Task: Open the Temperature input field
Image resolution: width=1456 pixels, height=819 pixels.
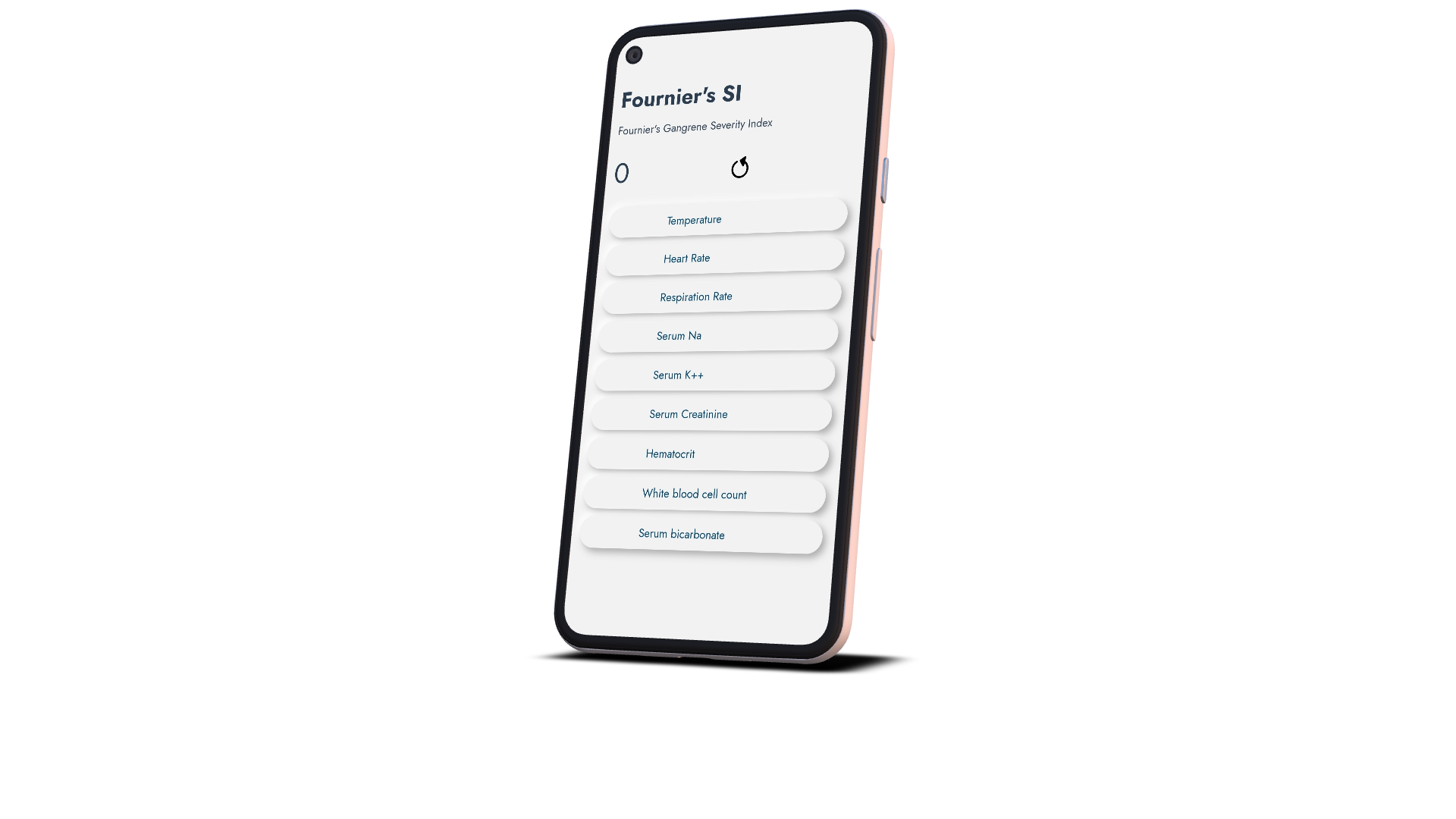Action: tap(728, 218)
